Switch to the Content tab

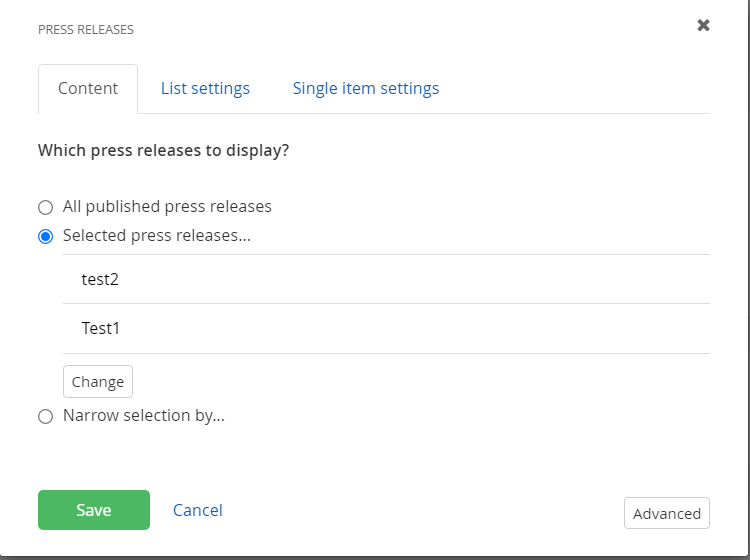tap(88, 88)
